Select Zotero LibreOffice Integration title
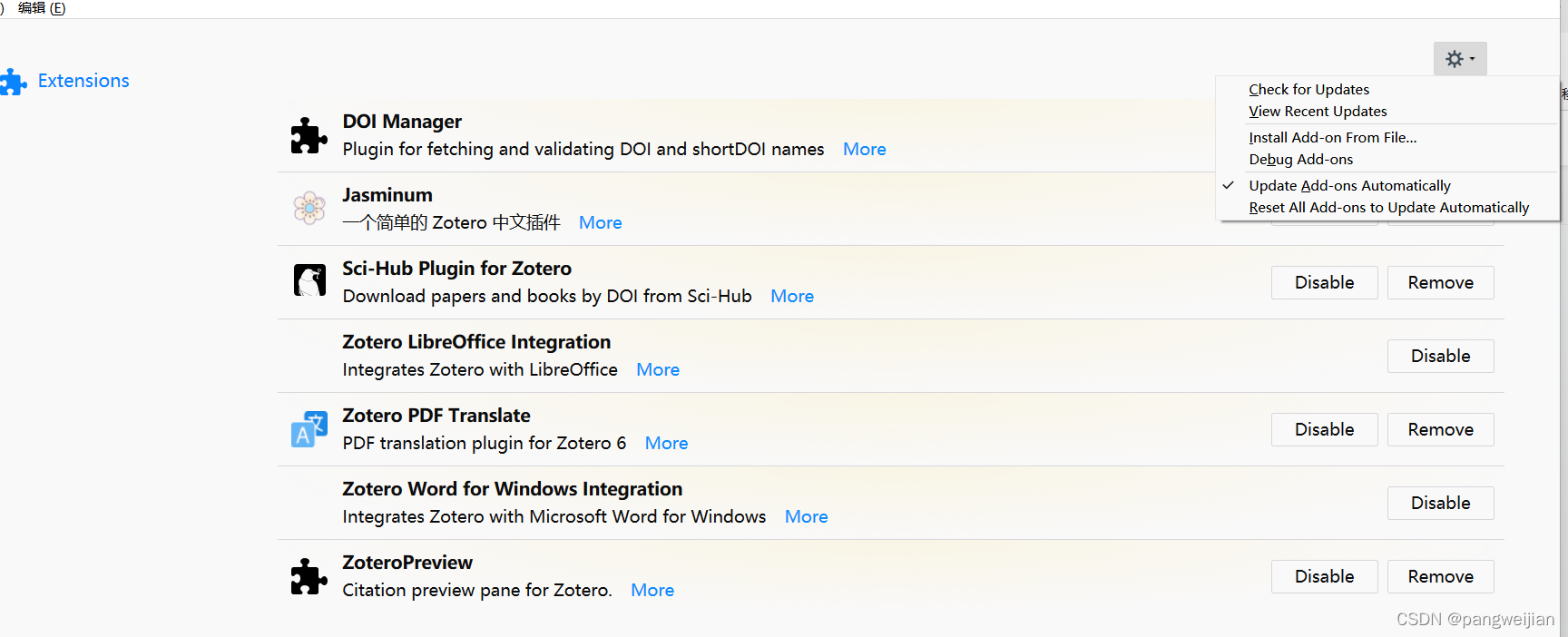The width and height of the screenshot is (1568, 637). pos(476,342)
